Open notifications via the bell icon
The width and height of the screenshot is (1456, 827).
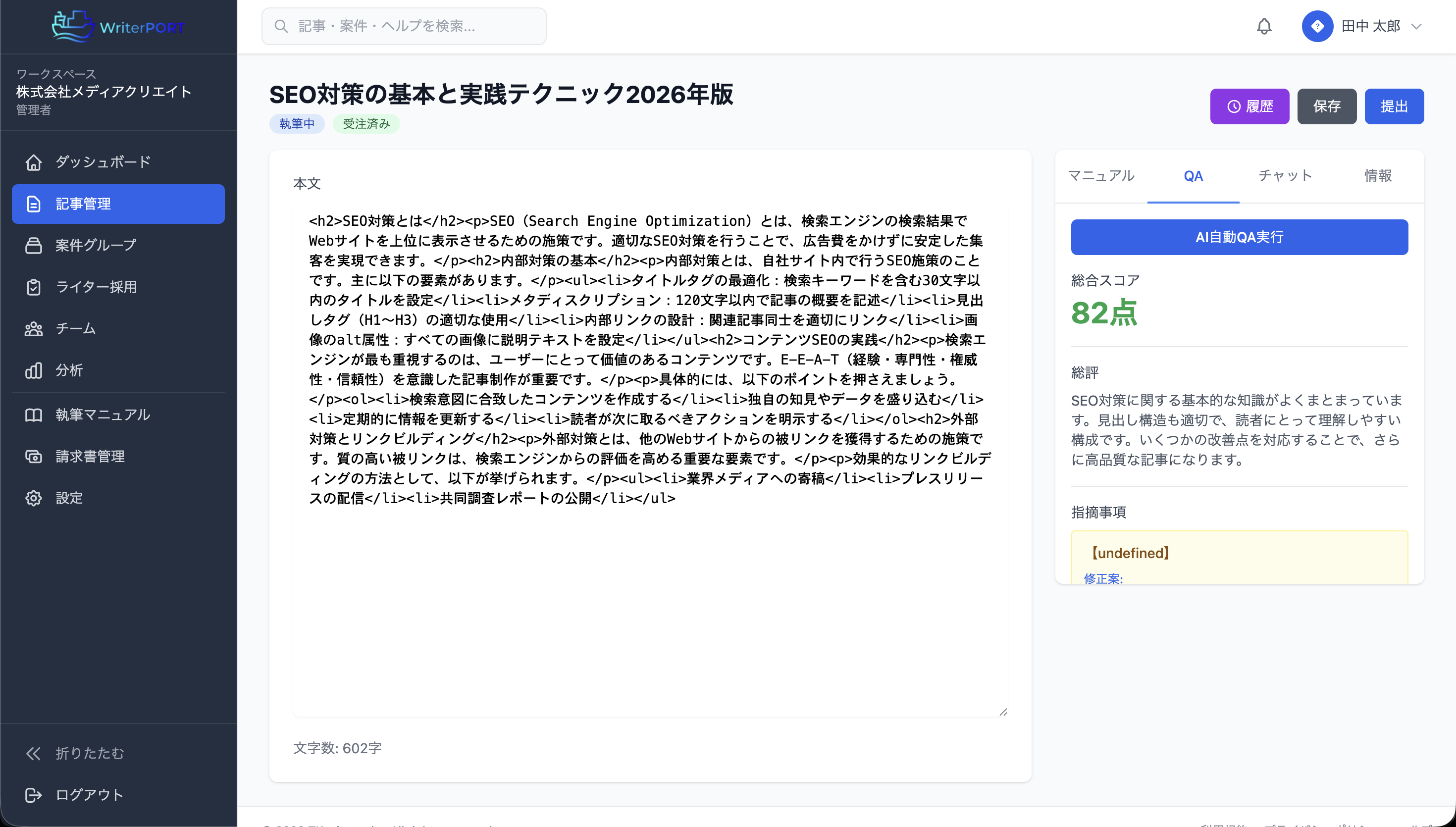coord(1264,26)
